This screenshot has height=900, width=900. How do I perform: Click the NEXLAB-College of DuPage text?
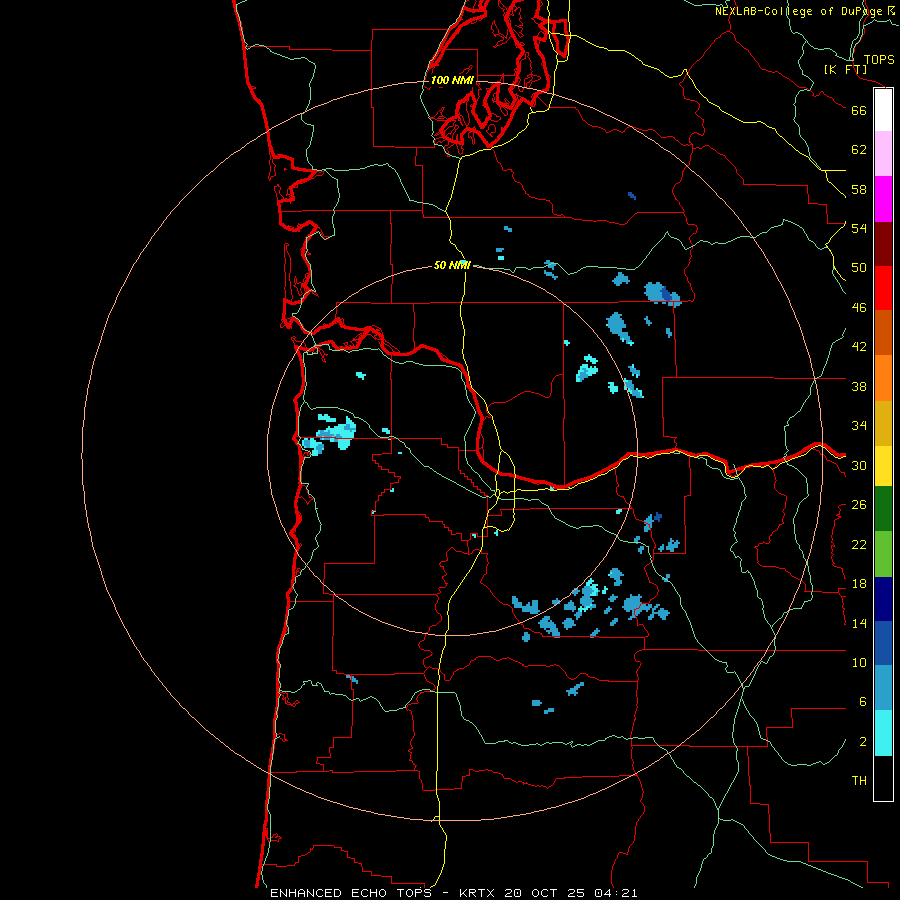[x=799, y=11]
